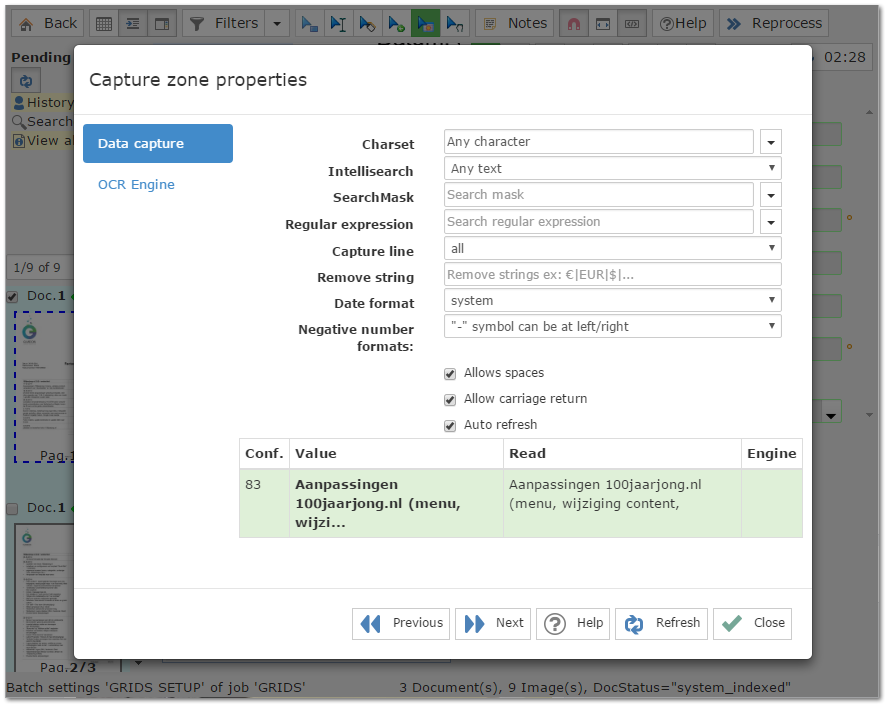
Task: Toggle the highlighted green pointer tool
Action: [x=425, y=24]
